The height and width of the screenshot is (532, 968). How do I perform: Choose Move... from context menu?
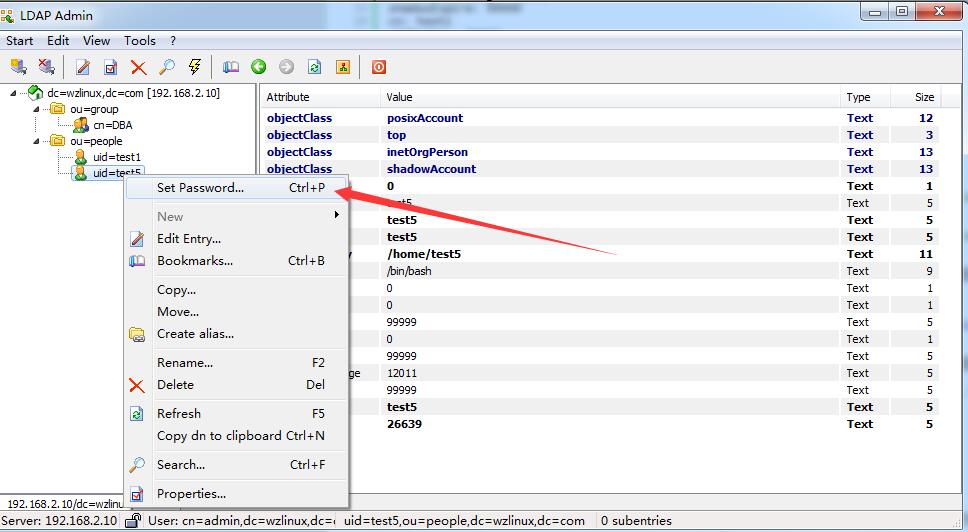click(x=238, y=312)
